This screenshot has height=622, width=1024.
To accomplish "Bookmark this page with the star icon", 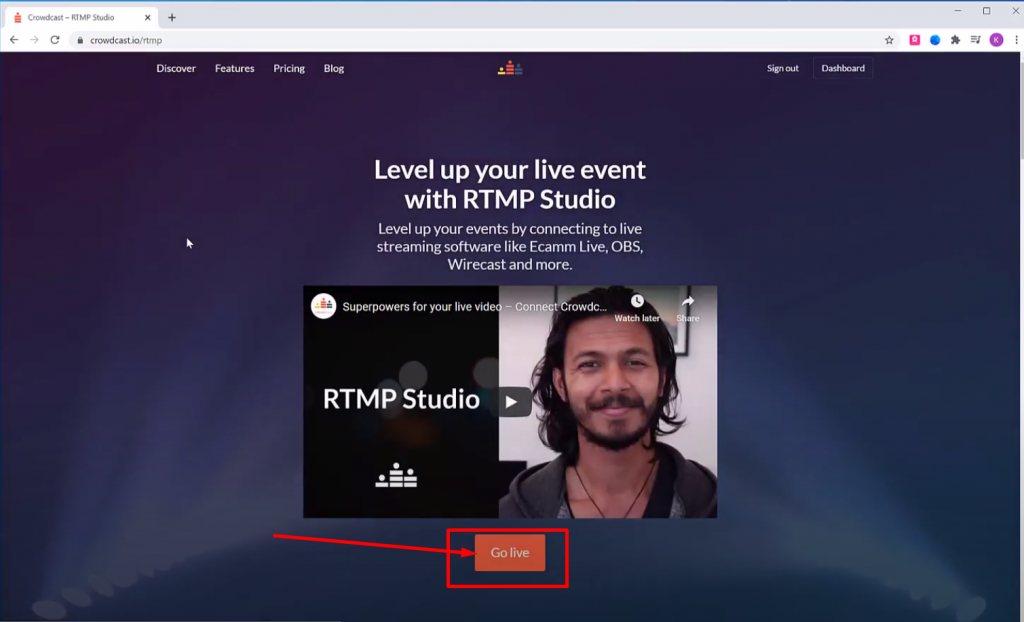I will 889,40.
